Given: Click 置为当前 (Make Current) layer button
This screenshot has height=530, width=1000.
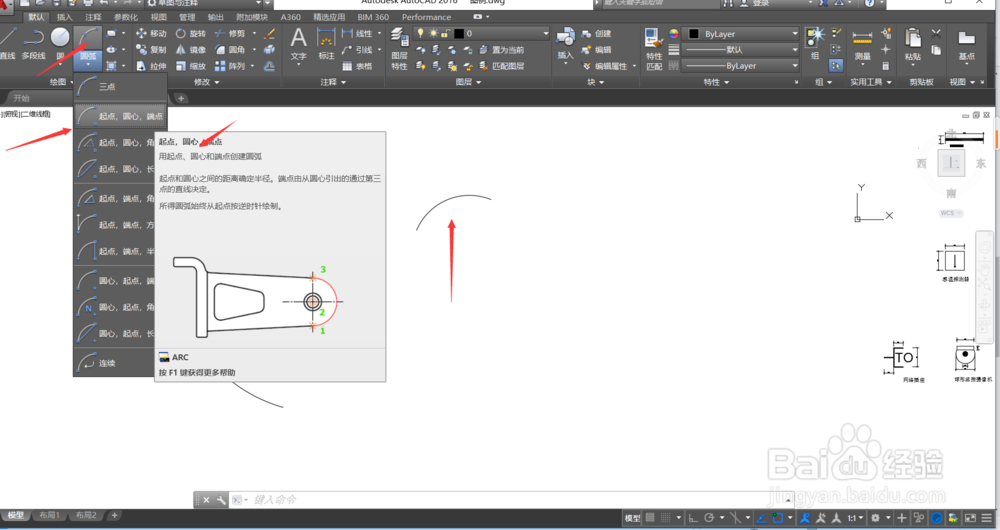Looking at the screenshot, I should click(501, 50).
